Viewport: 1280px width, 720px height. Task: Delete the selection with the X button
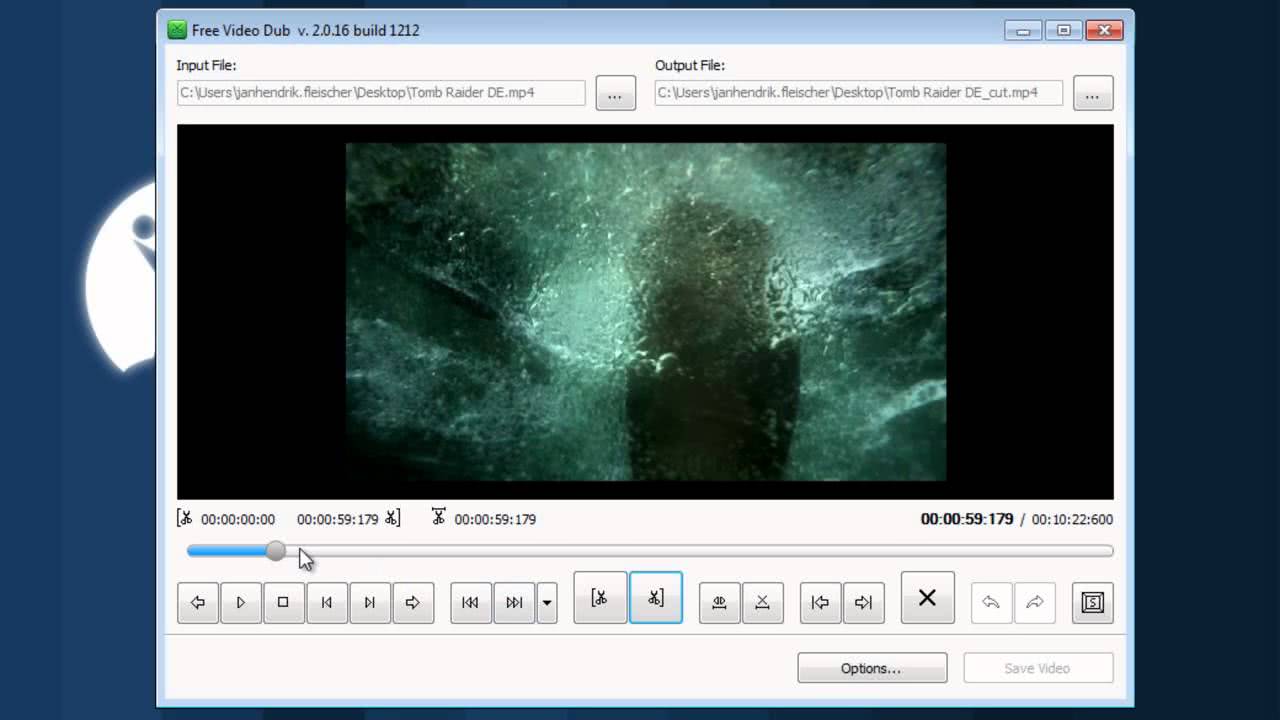[x=927, y=598]
